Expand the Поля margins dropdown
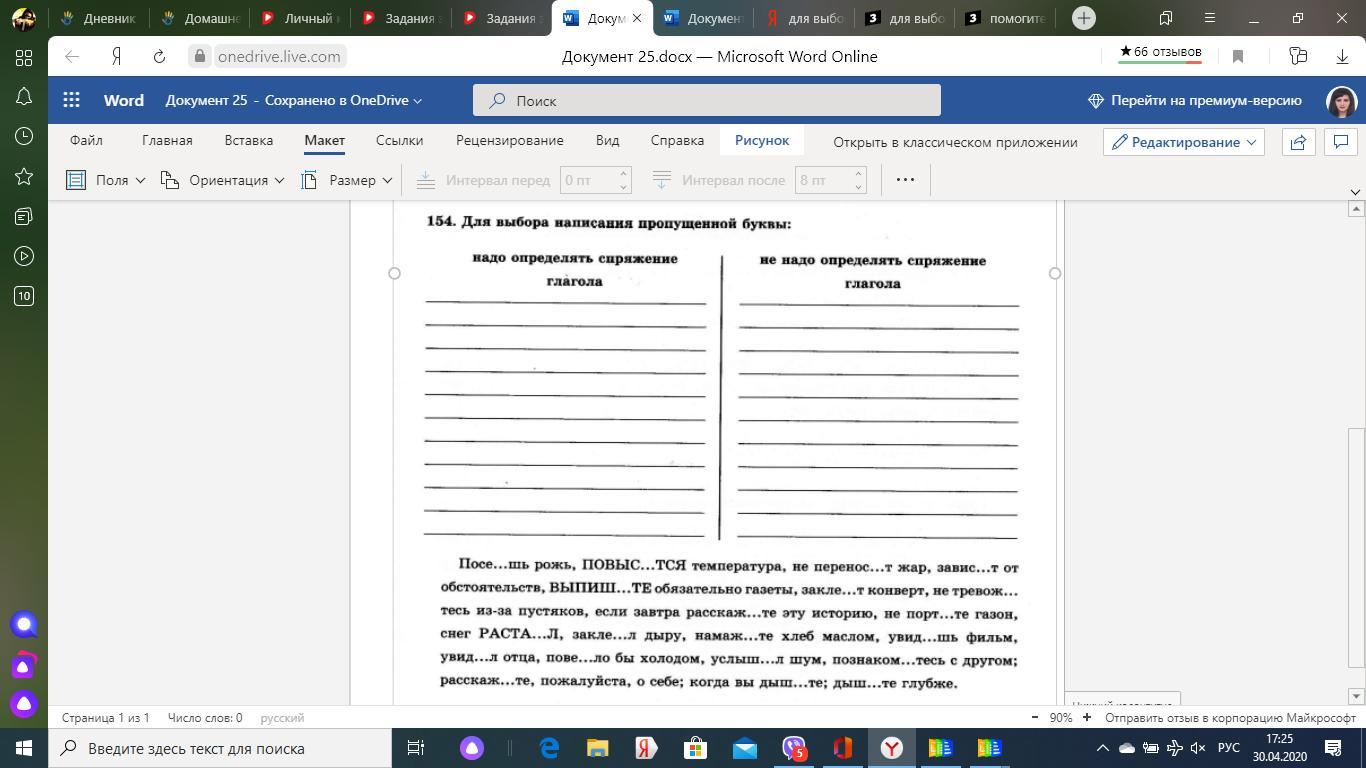 pos(106,180)
